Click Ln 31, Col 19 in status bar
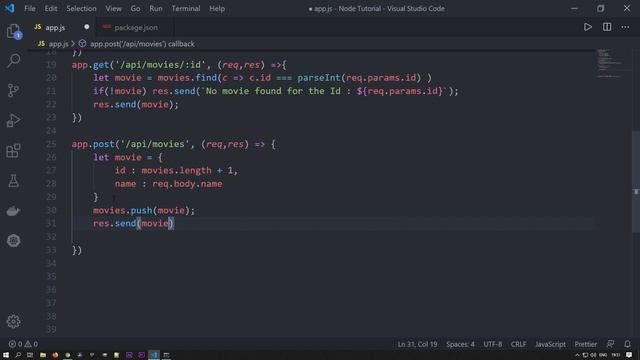This screenshot has width=640, height=360. (x=417, y=344)
